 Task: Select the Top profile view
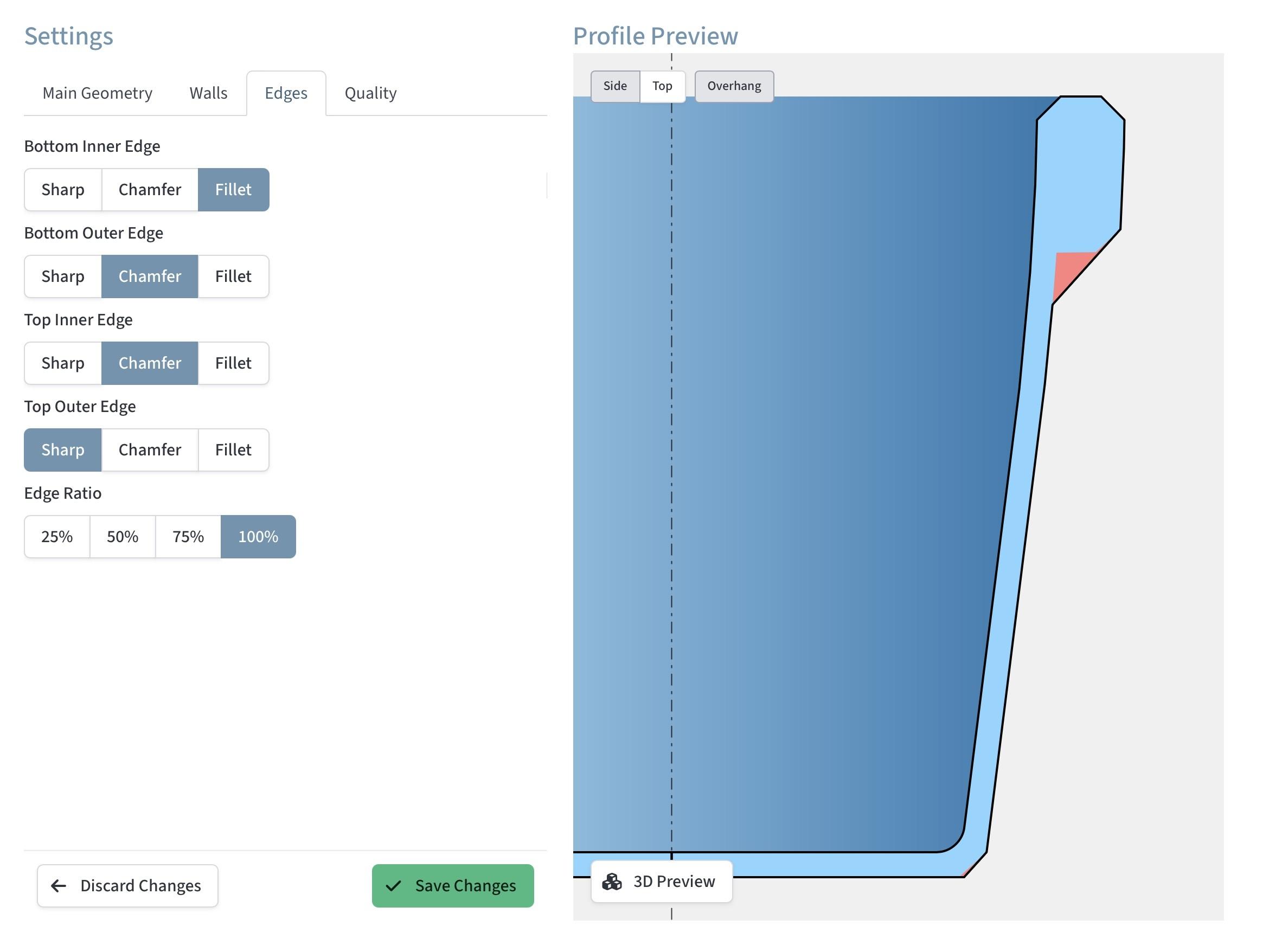pos(662,86)
